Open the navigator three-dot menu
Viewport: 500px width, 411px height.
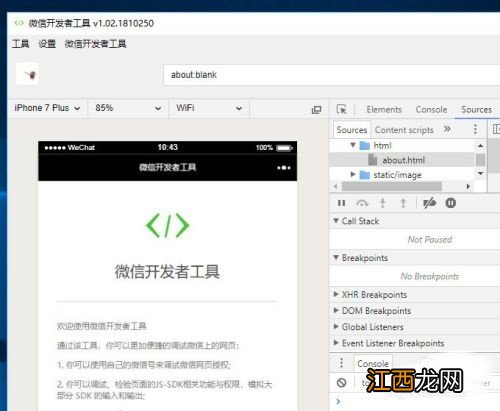[x=475, y=129]
